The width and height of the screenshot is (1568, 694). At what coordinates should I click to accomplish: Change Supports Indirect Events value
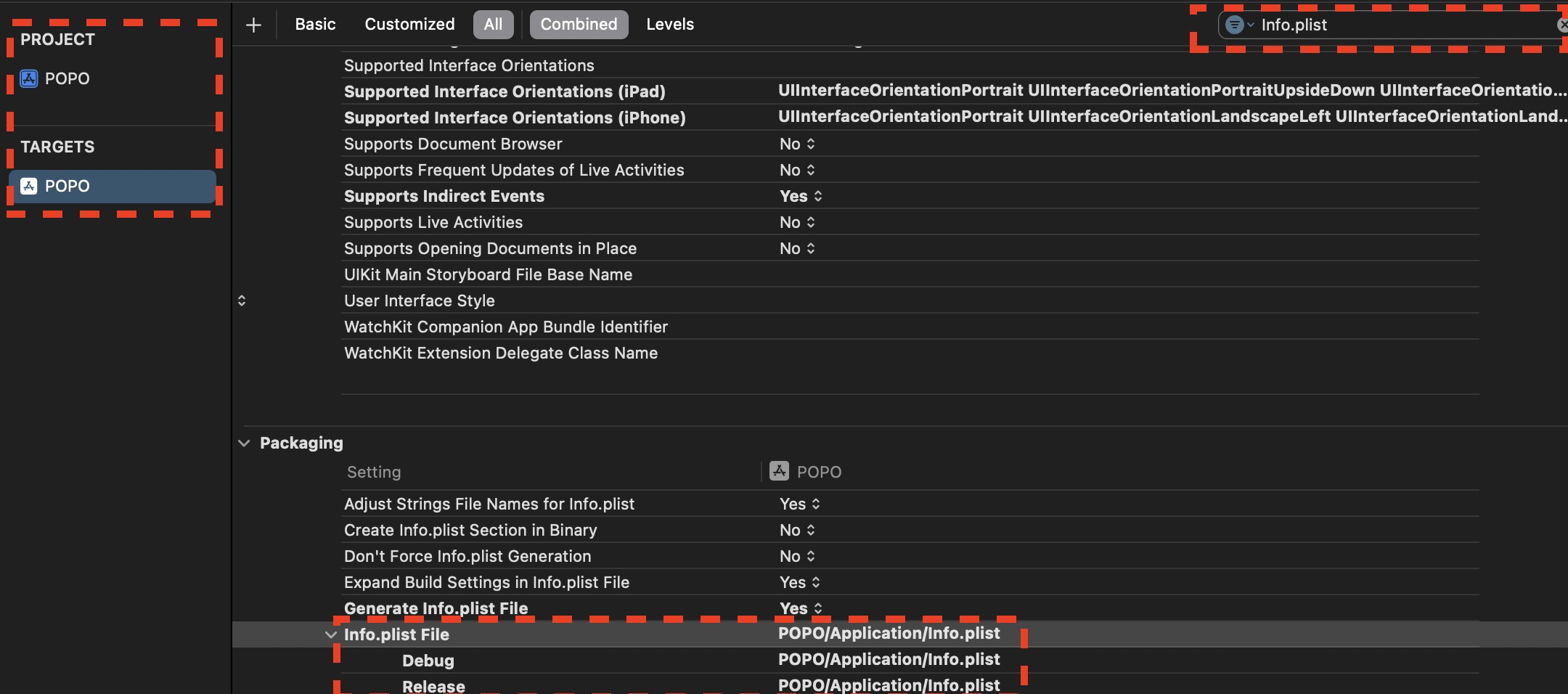click(x=801, y=196)
